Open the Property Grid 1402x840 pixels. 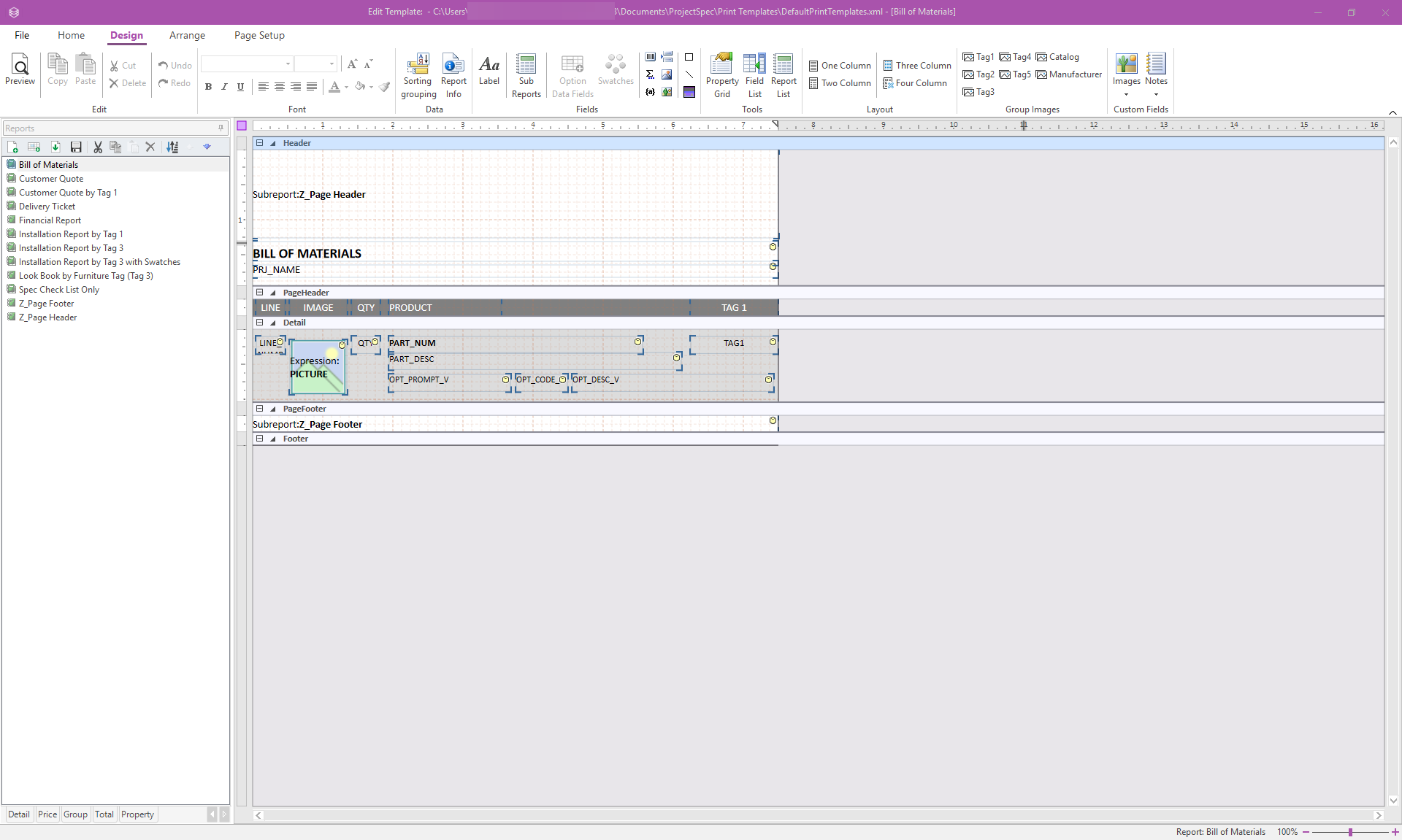[721, 75]
